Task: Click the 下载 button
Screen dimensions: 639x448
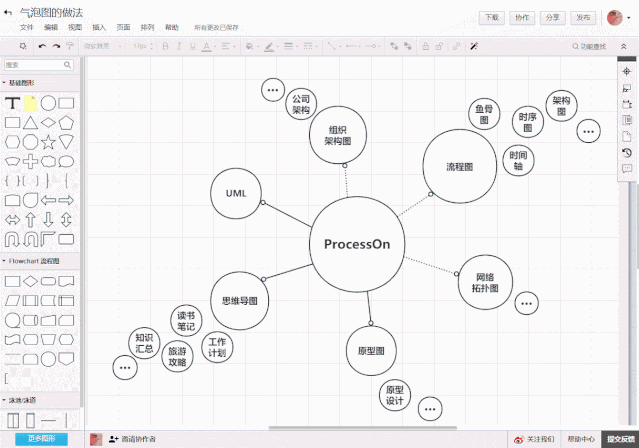Action: coord(492,18)
